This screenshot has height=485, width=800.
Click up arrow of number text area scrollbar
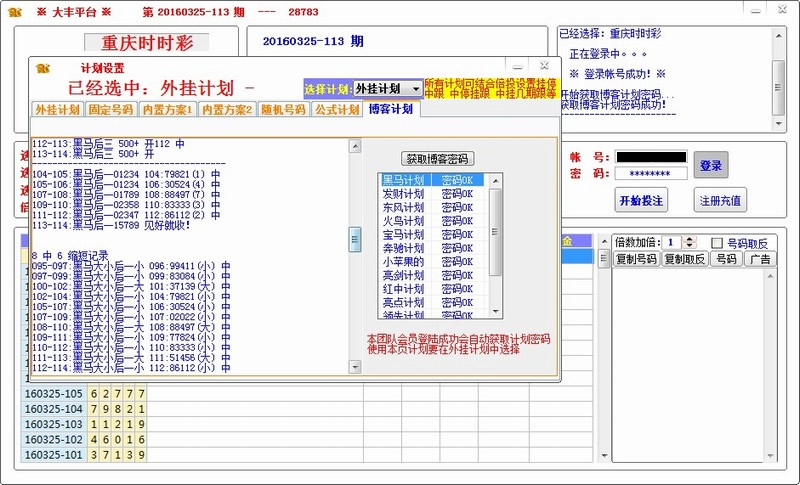click(x=770, y=276)
